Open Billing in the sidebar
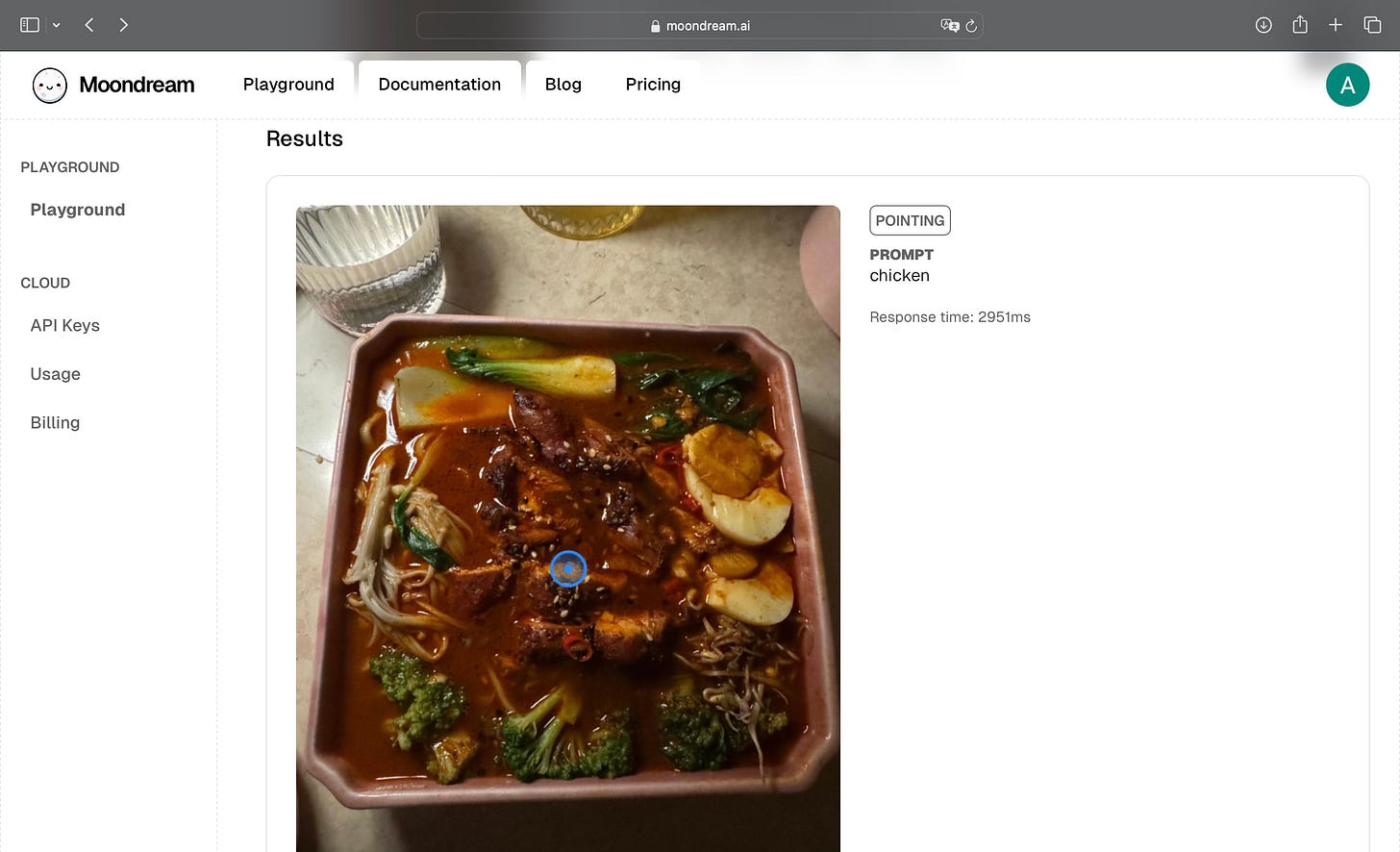Image resolution: width=1400 pixels, height=852 pixels. pos(55,422)
